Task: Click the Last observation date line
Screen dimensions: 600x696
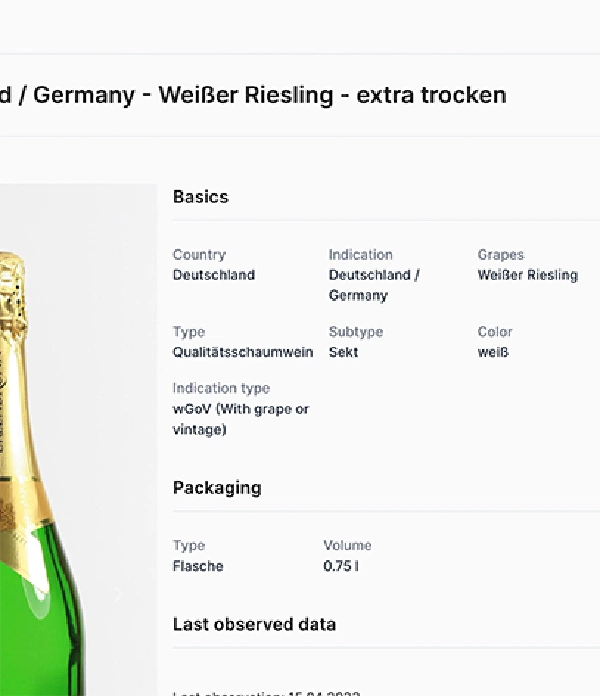Action: [266, 692]
